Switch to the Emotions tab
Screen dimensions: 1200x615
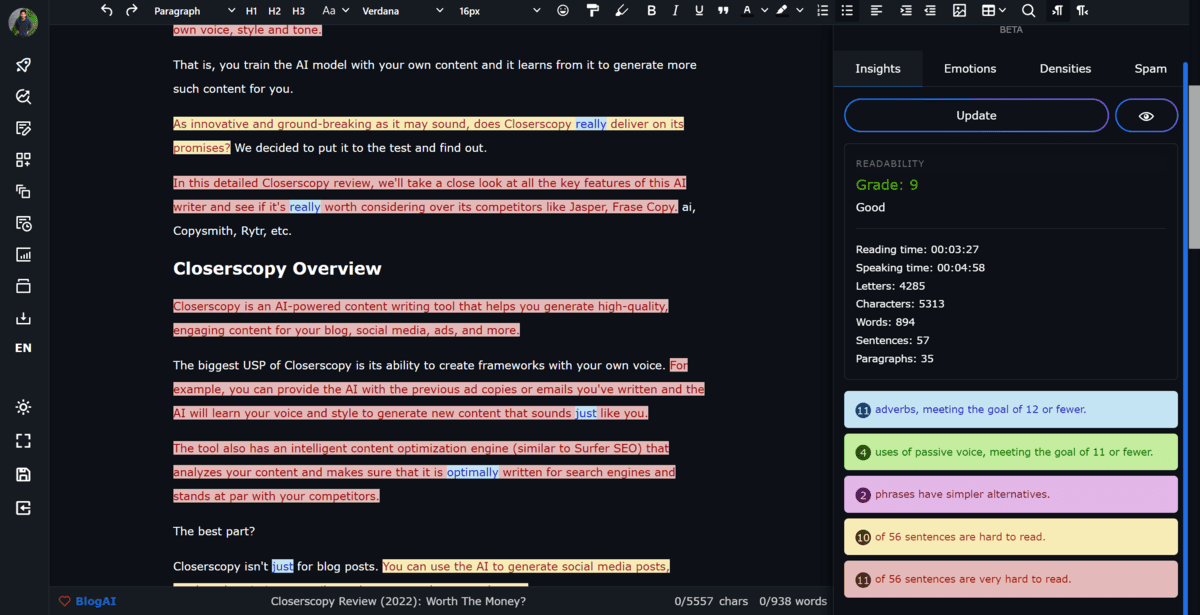pyautogui.click(x=970, y=69)
